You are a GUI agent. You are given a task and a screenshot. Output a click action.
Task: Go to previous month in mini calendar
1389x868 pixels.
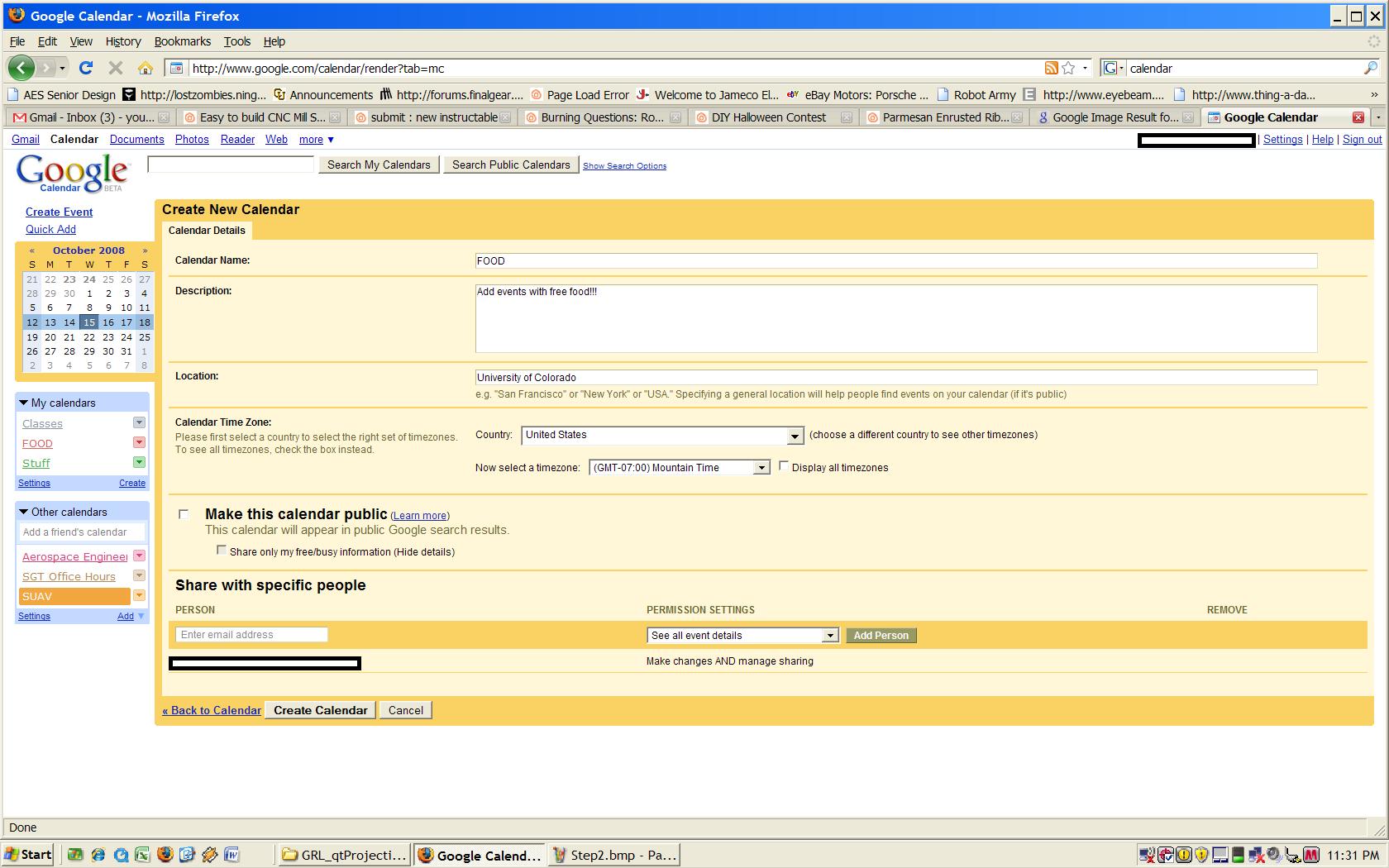(x=32, y=250)
